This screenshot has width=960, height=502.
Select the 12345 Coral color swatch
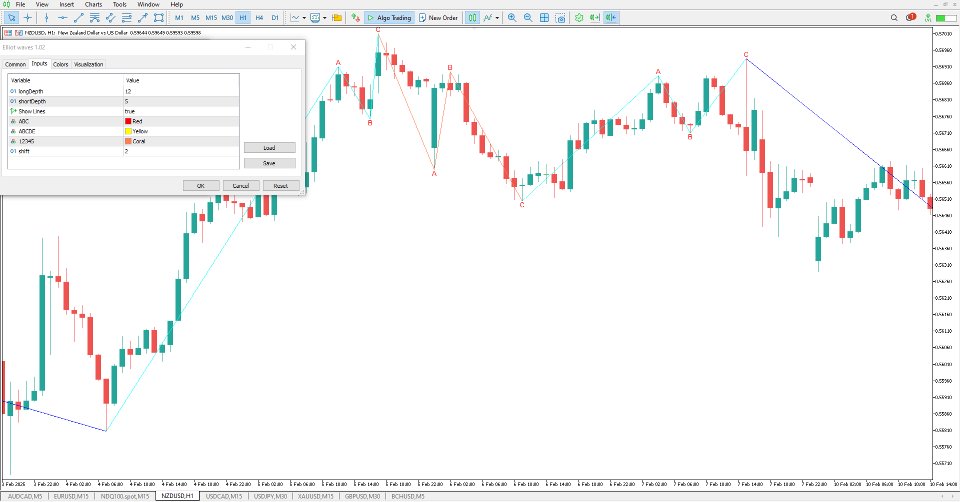coord(129,141)
